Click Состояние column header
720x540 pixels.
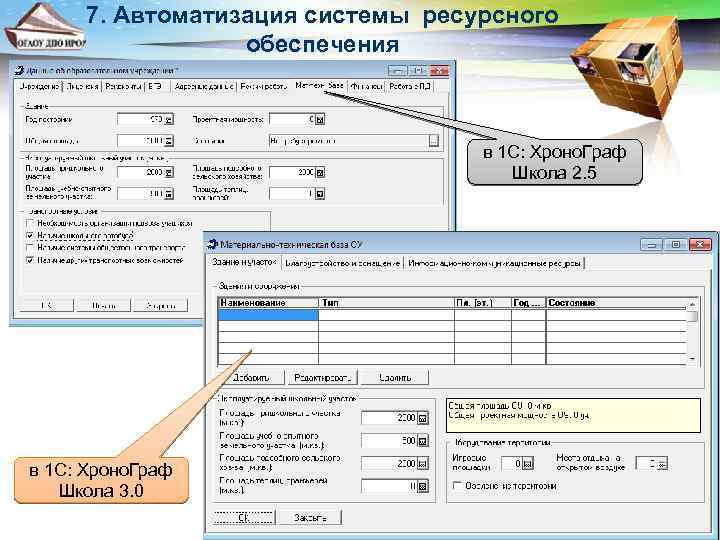coord(616,303)
